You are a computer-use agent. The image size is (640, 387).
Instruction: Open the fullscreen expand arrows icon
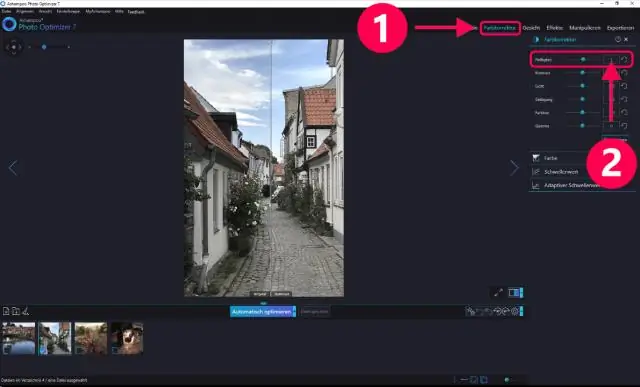pyautogui.click(x=498, y=292)
